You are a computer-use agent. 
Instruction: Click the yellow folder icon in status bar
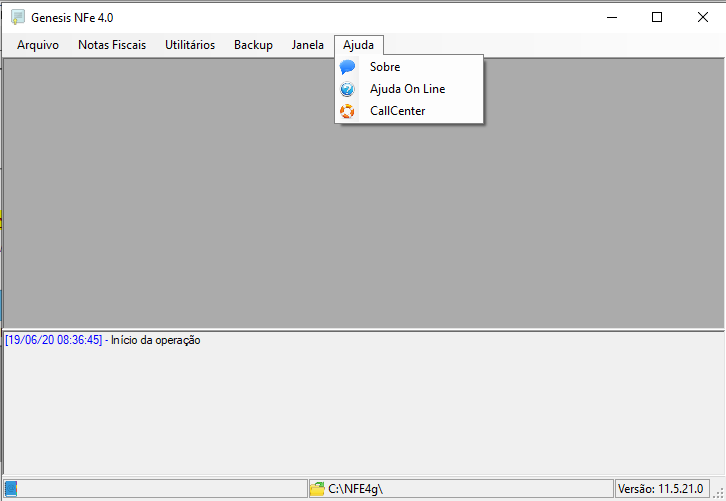click(317, 488)
